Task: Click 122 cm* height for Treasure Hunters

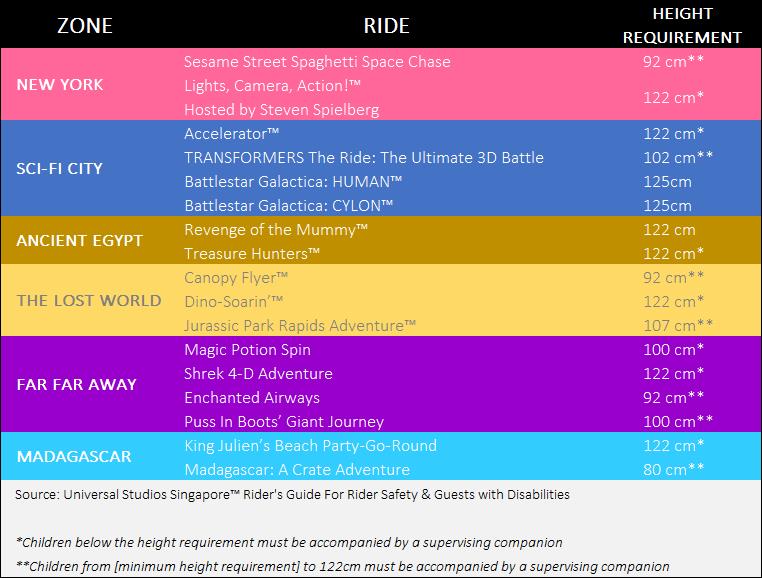Action: [673, 254]
